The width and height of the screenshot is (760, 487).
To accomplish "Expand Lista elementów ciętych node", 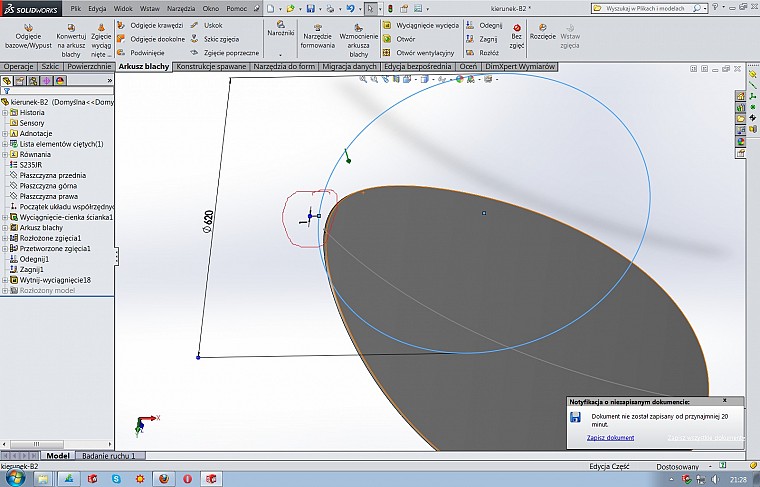I will click(x=5, y=144).
